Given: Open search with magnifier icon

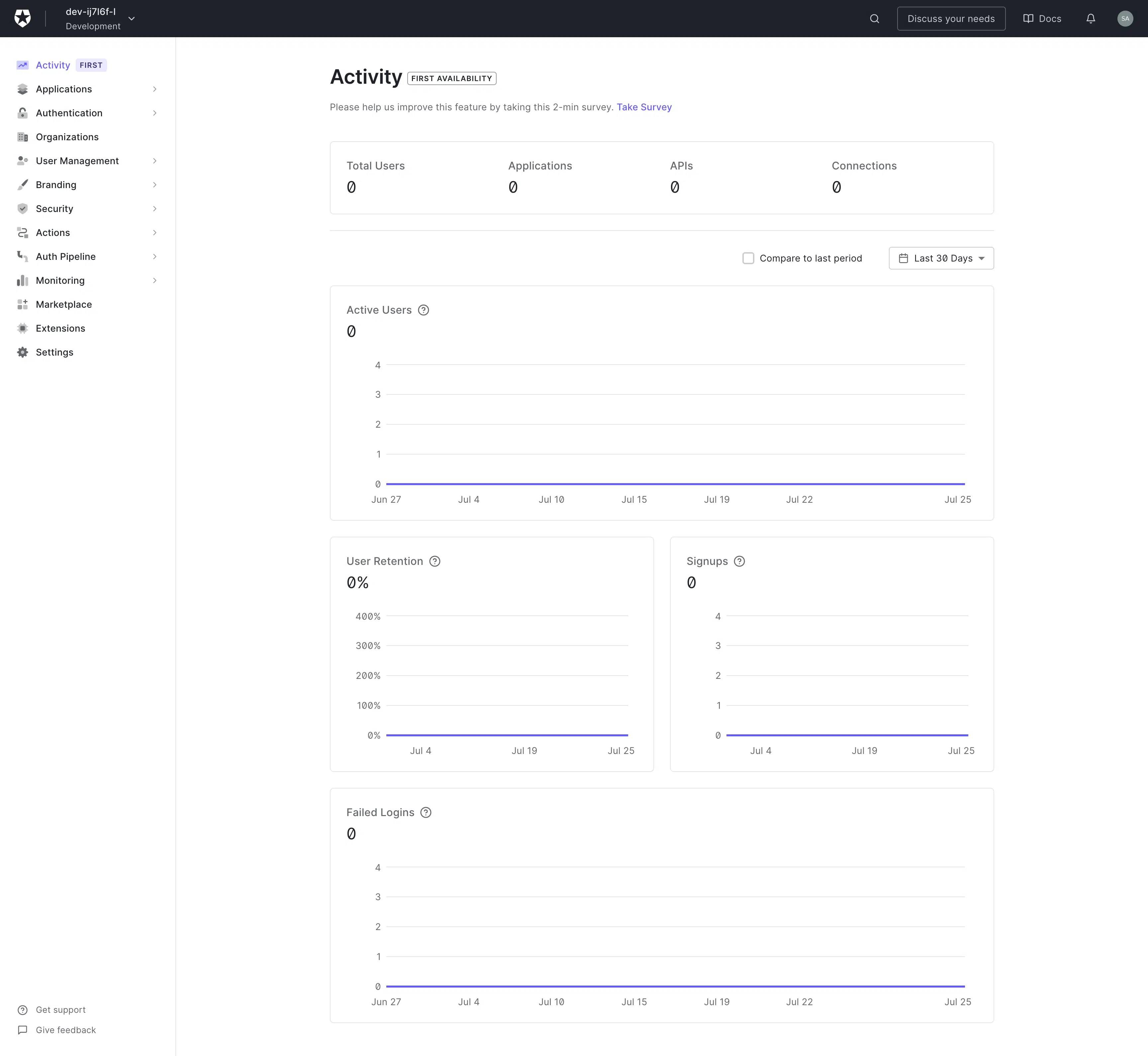Looking at the screenshot, I should [x=874, y=19].
